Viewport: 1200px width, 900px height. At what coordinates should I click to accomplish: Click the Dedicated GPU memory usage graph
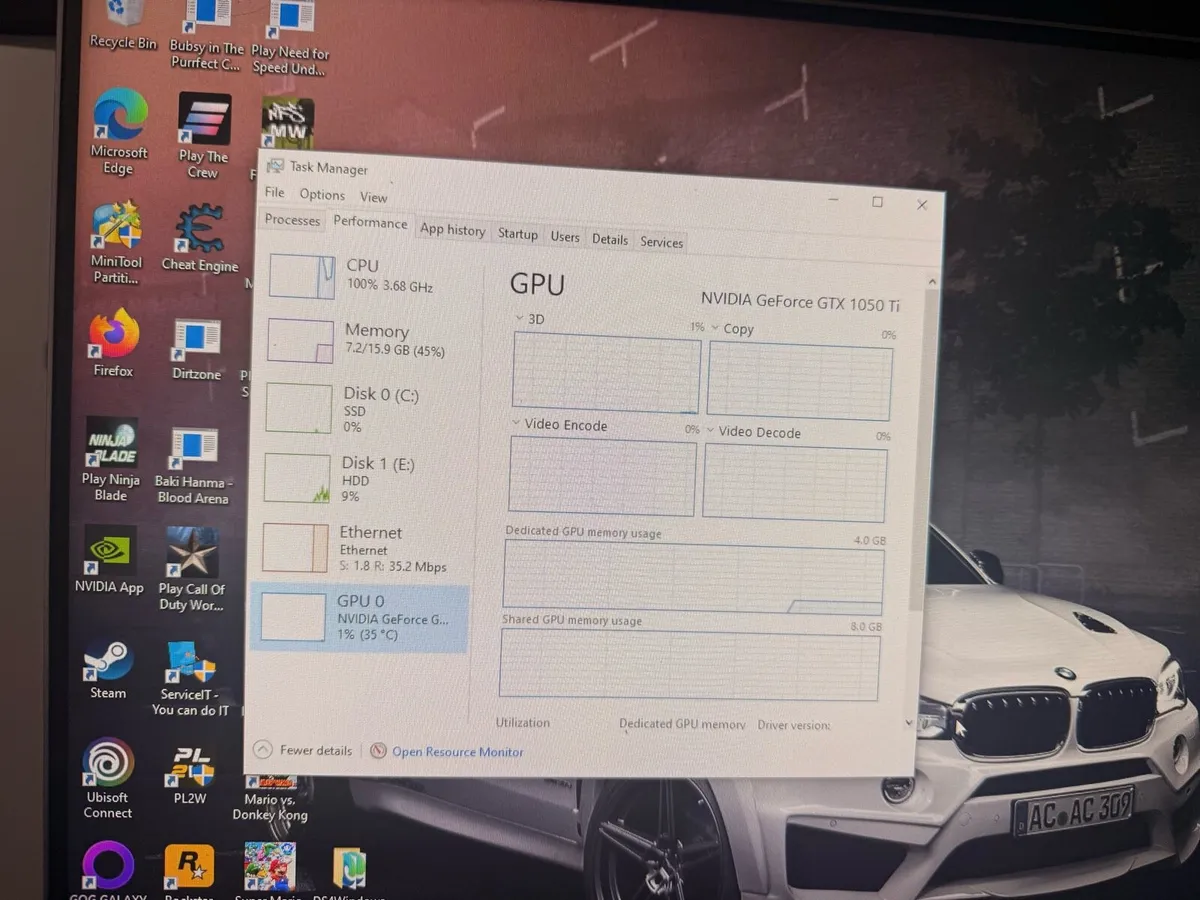coord(693,578)
